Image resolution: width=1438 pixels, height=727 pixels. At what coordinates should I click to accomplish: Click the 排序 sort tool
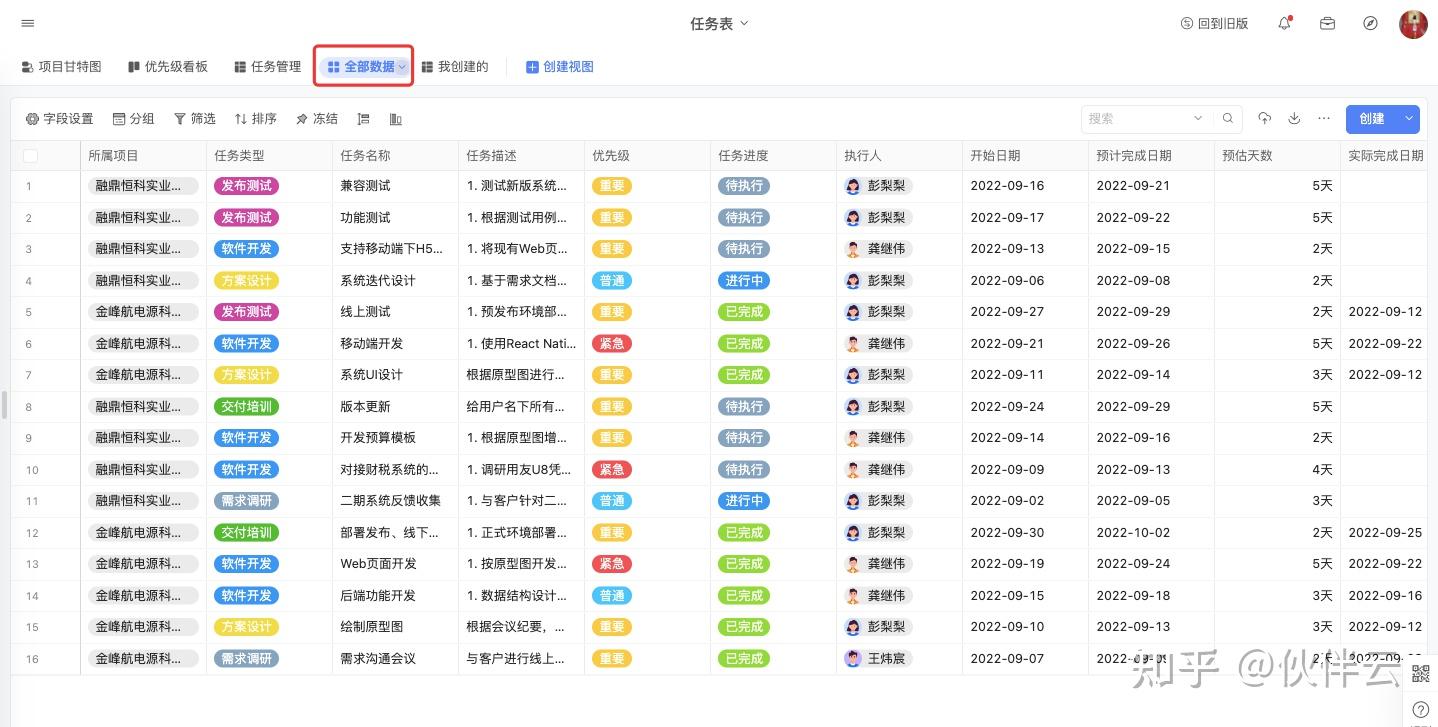(255, 119)
